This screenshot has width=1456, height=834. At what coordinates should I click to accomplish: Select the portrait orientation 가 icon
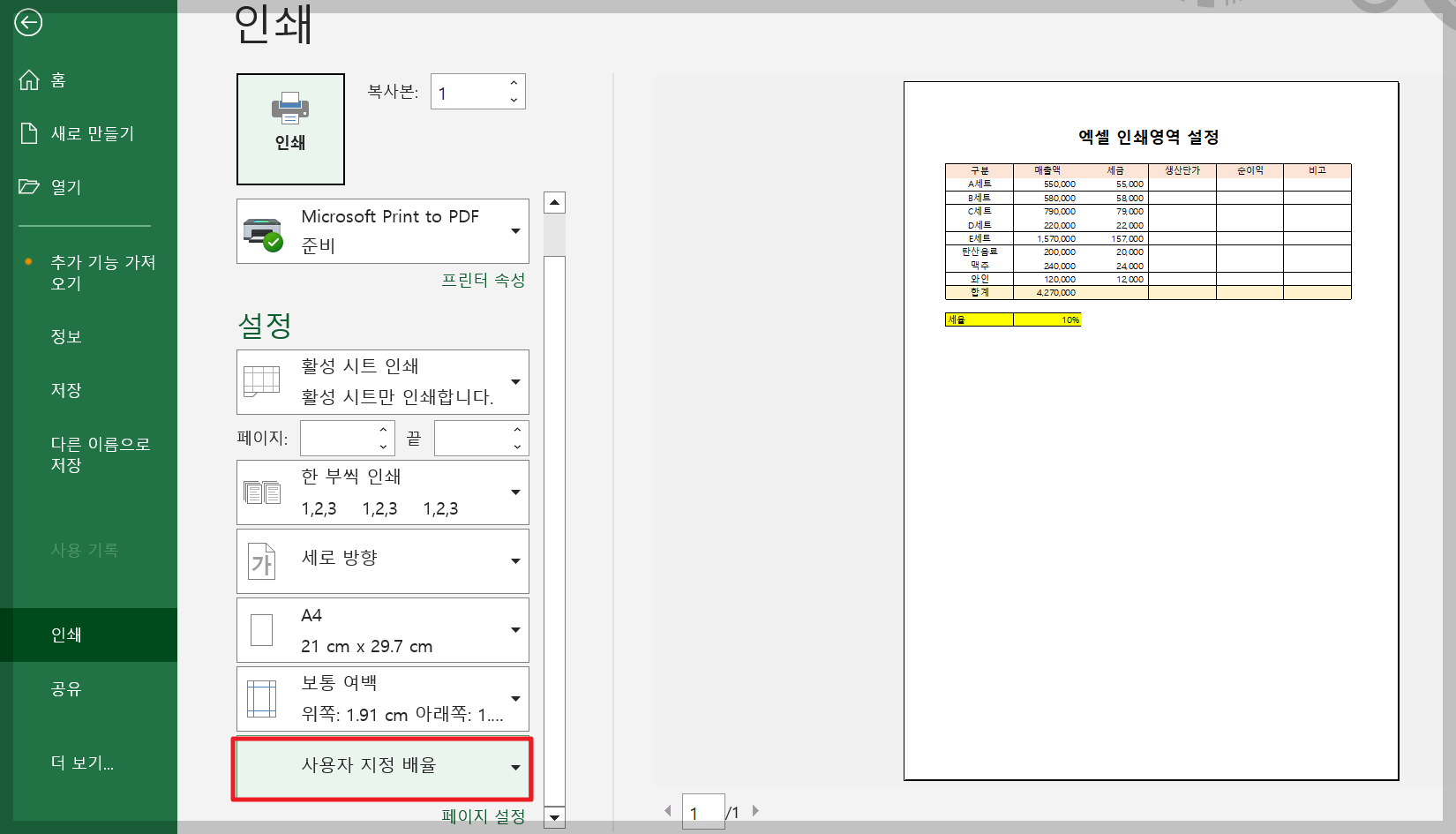[x=262, y=560]
